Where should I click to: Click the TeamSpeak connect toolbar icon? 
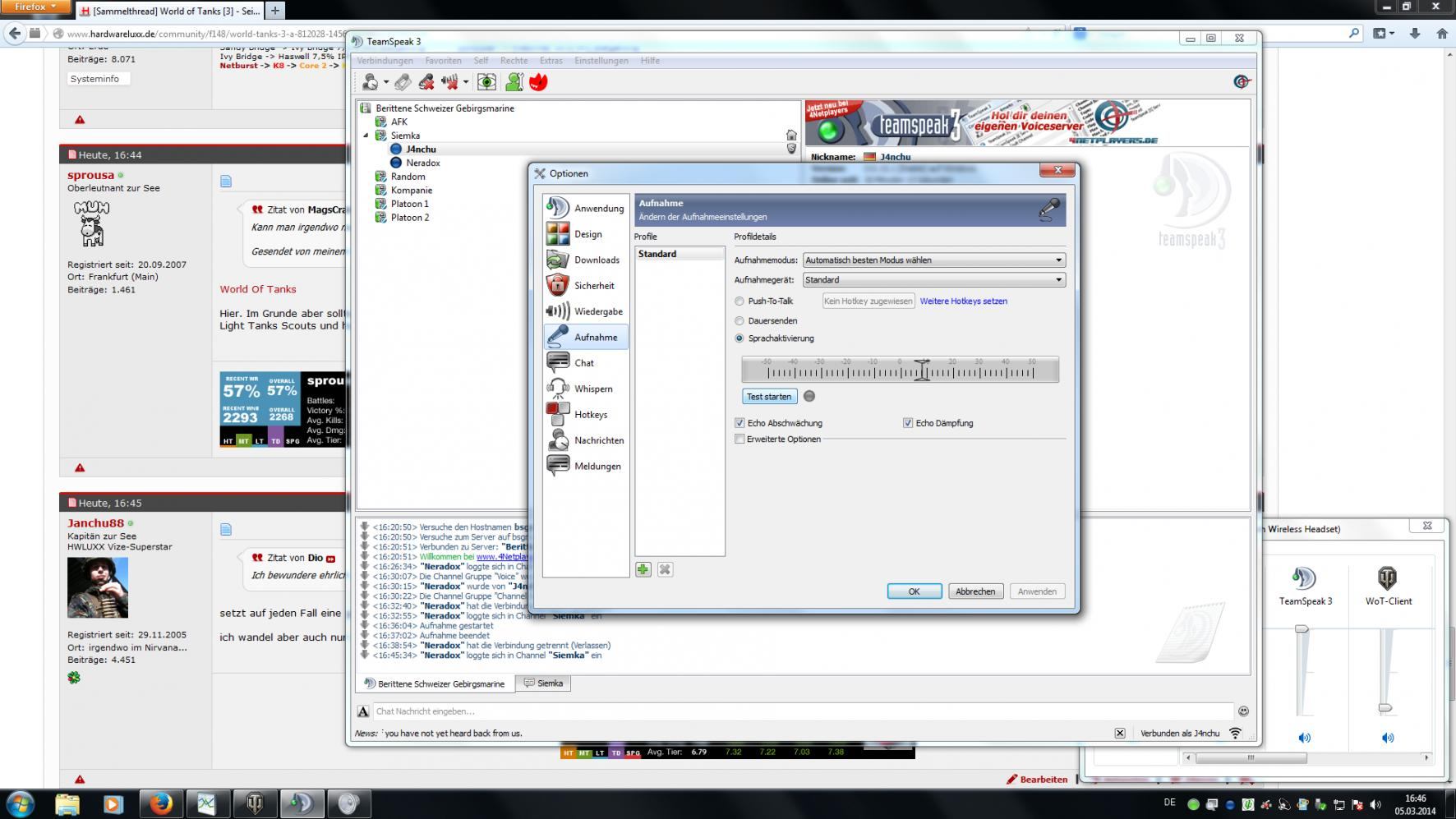pyautogui.click(x=371, y=82)
